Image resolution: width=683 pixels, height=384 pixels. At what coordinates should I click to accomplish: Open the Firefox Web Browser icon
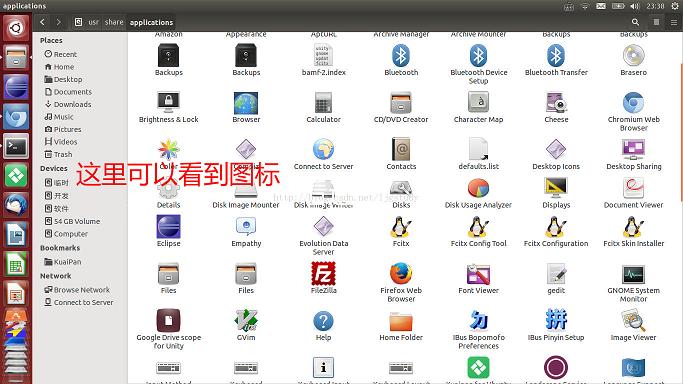point(401,273)
